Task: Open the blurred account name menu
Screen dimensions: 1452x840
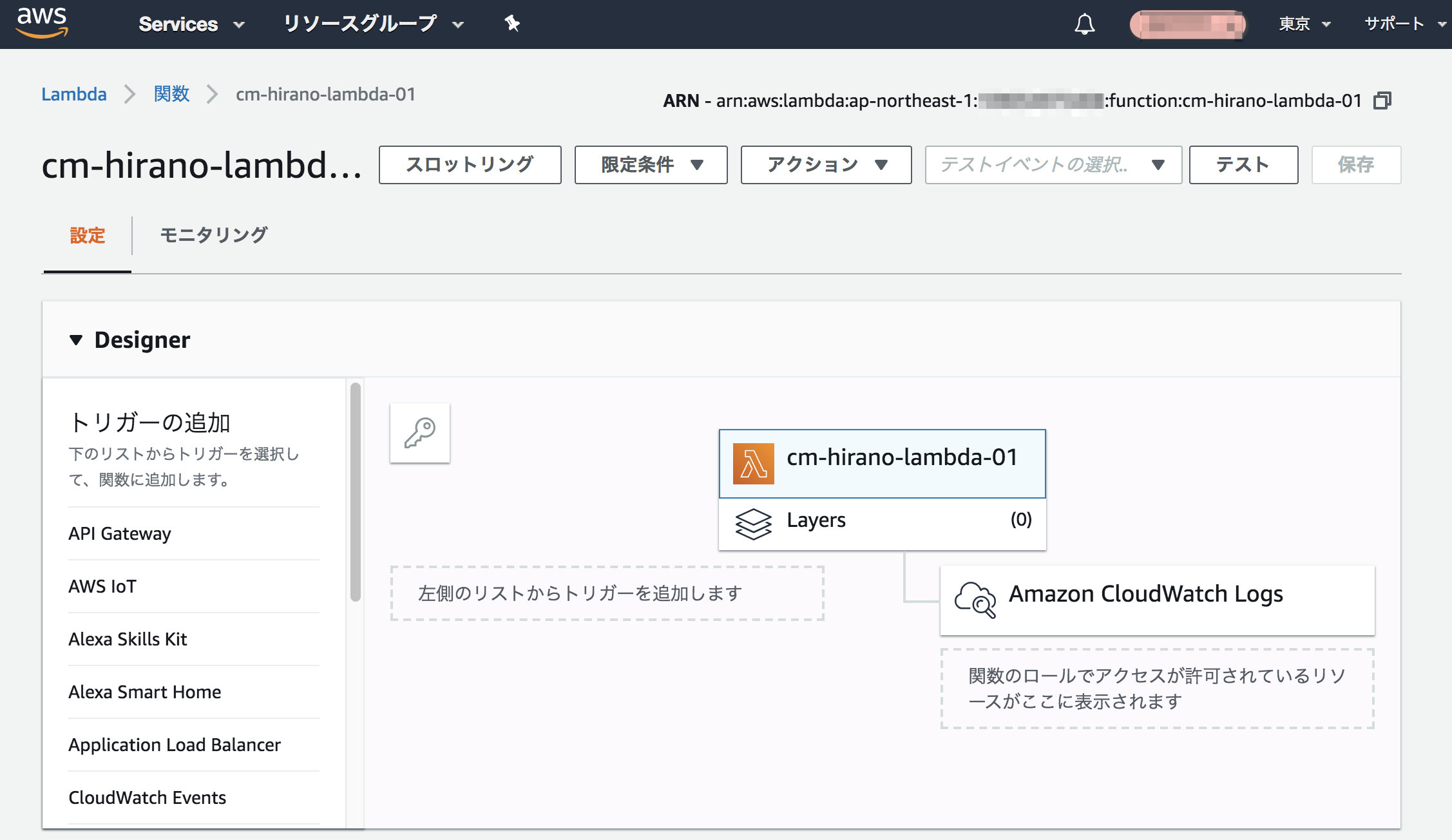Action: [1187, 24]
